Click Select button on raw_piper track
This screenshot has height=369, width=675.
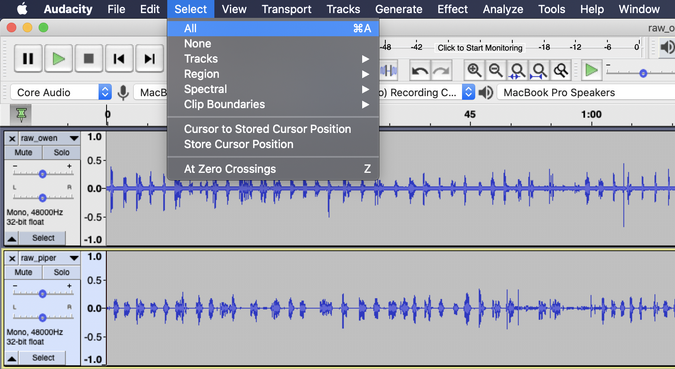43,358
